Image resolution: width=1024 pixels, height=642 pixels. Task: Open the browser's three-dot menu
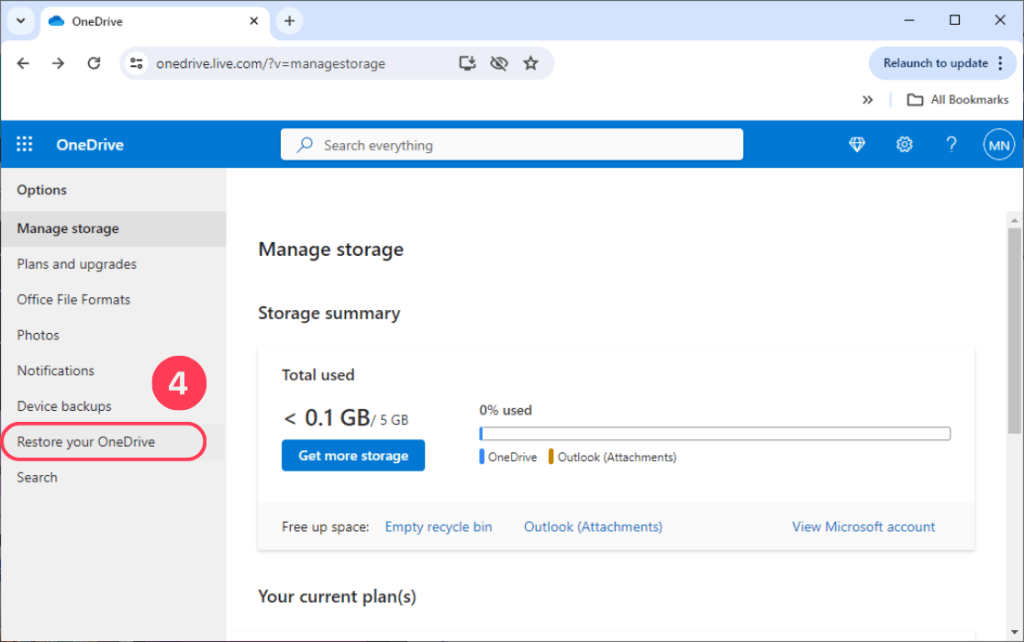998,63
